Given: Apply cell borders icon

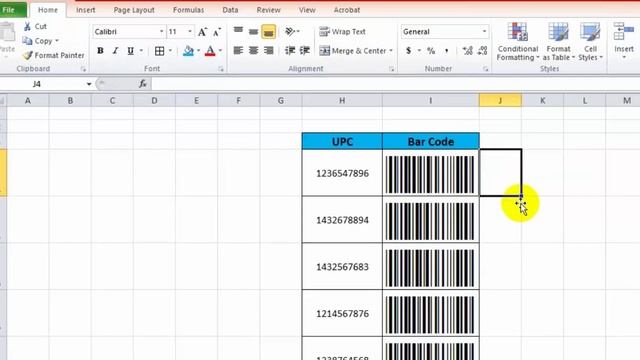Looking at the screenshot, I should coord(160,51).
